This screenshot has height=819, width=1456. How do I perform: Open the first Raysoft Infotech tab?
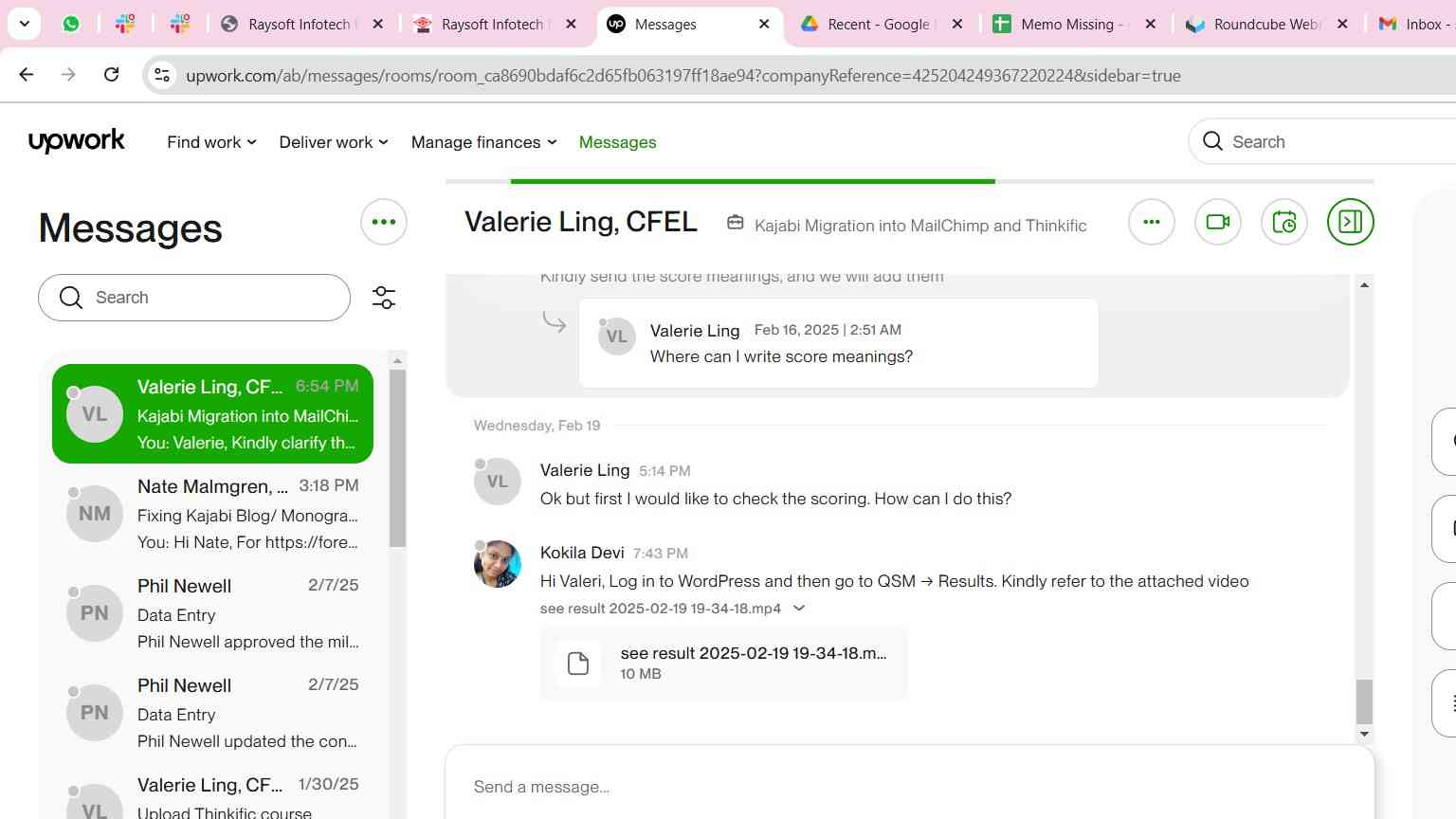click(289, 24)
